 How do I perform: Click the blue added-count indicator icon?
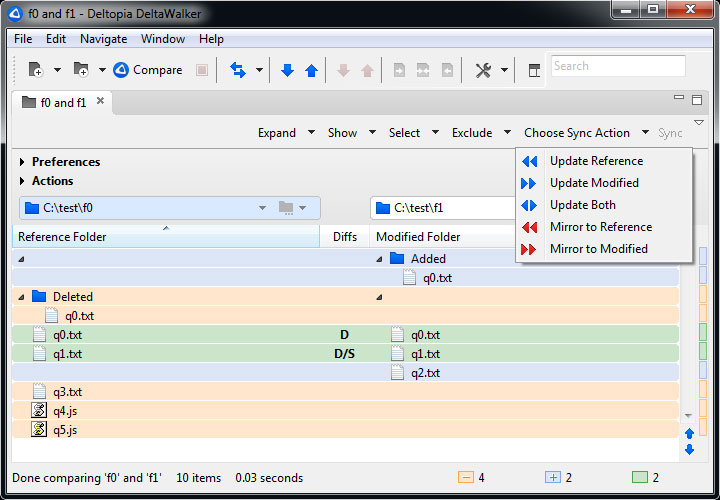pos(553,478)
